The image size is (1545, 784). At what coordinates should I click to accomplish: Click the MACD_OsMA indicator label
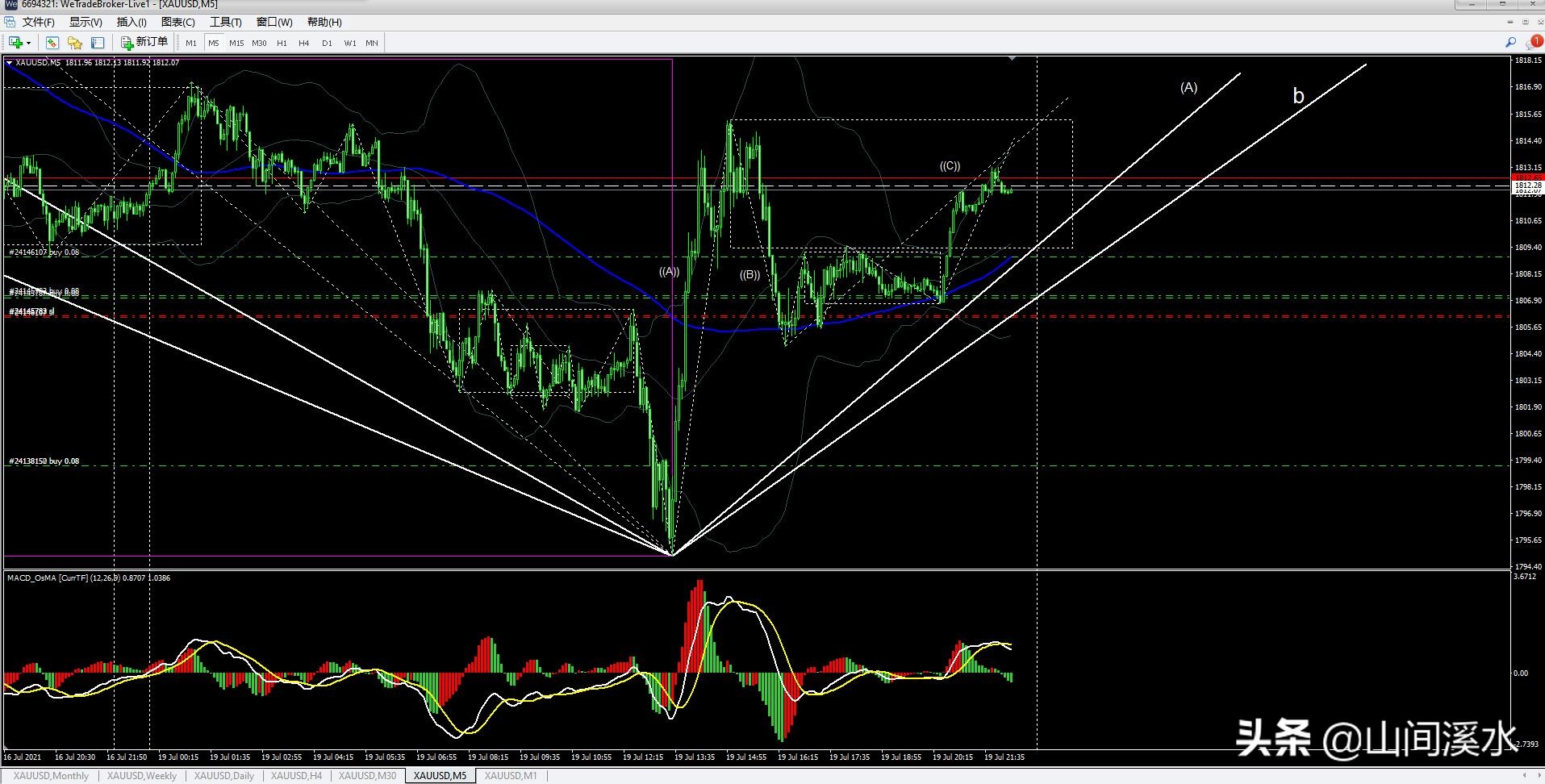point(89,578)
